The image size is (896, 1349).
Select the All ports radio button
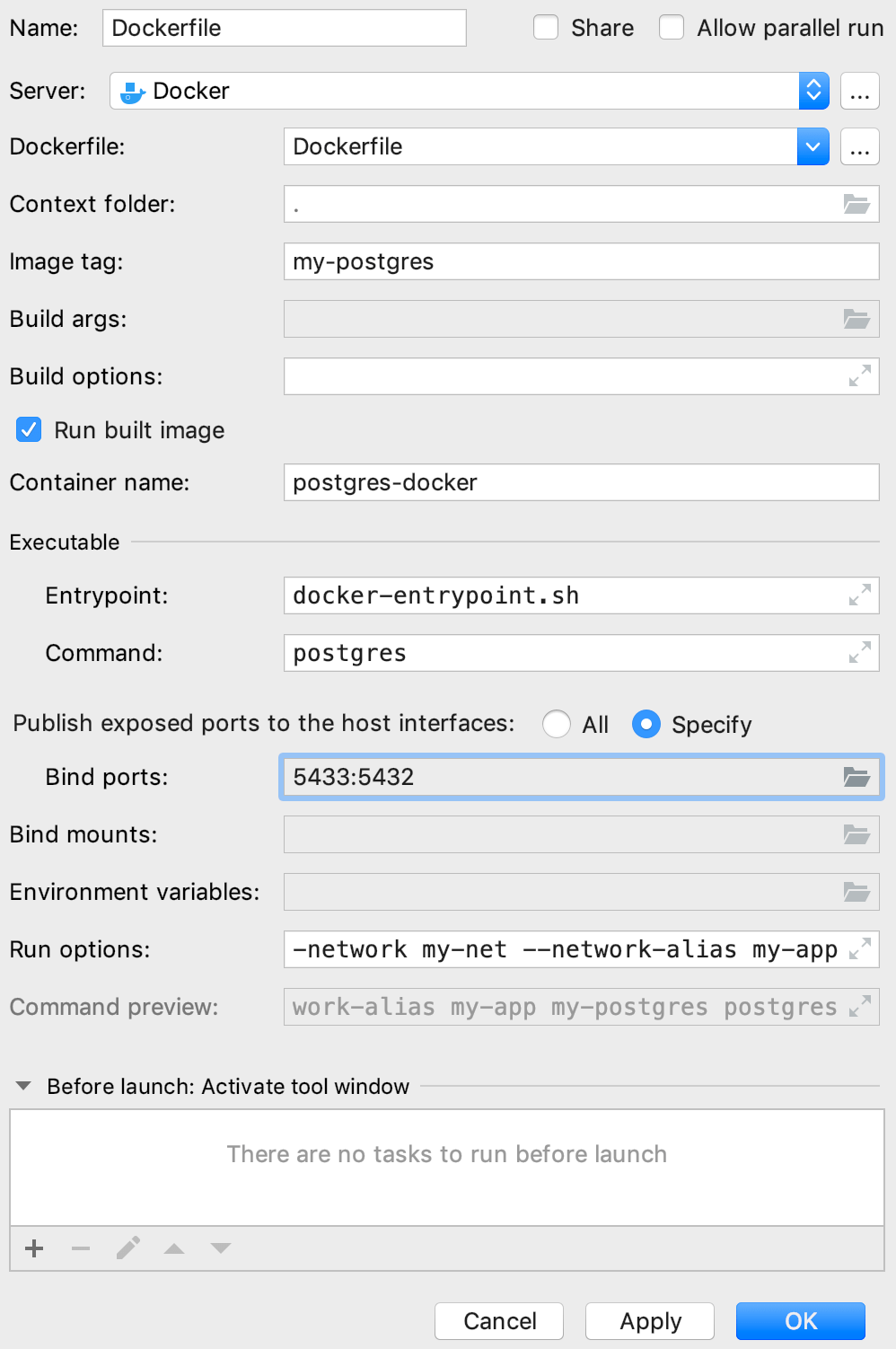point(557,724)
